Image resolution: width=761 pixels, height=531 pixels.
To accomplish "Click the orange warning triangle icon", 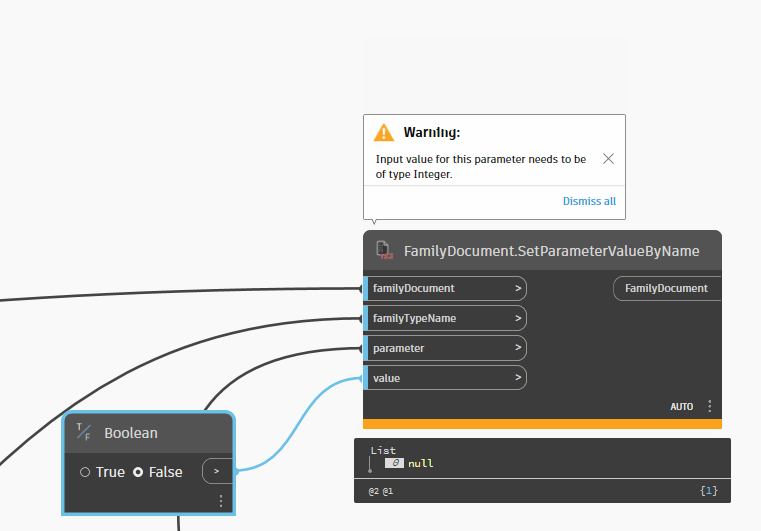I will coord(383,133).
